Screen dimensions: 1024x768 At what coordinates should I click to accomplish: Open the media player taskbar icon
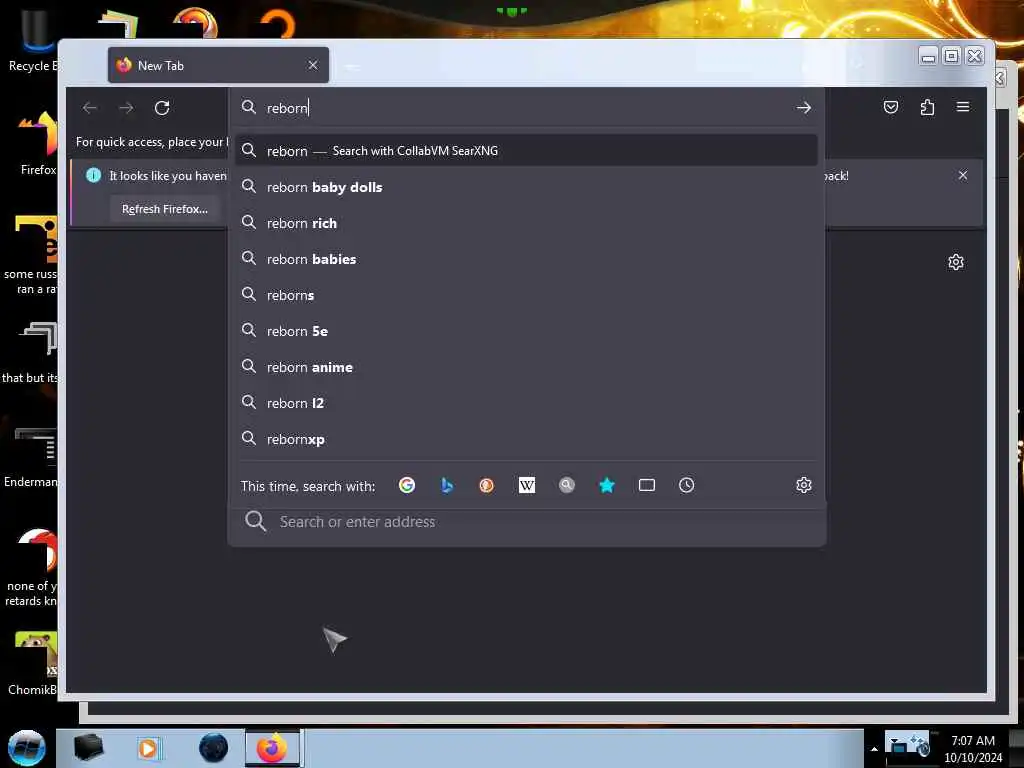[x=148, y=748]
